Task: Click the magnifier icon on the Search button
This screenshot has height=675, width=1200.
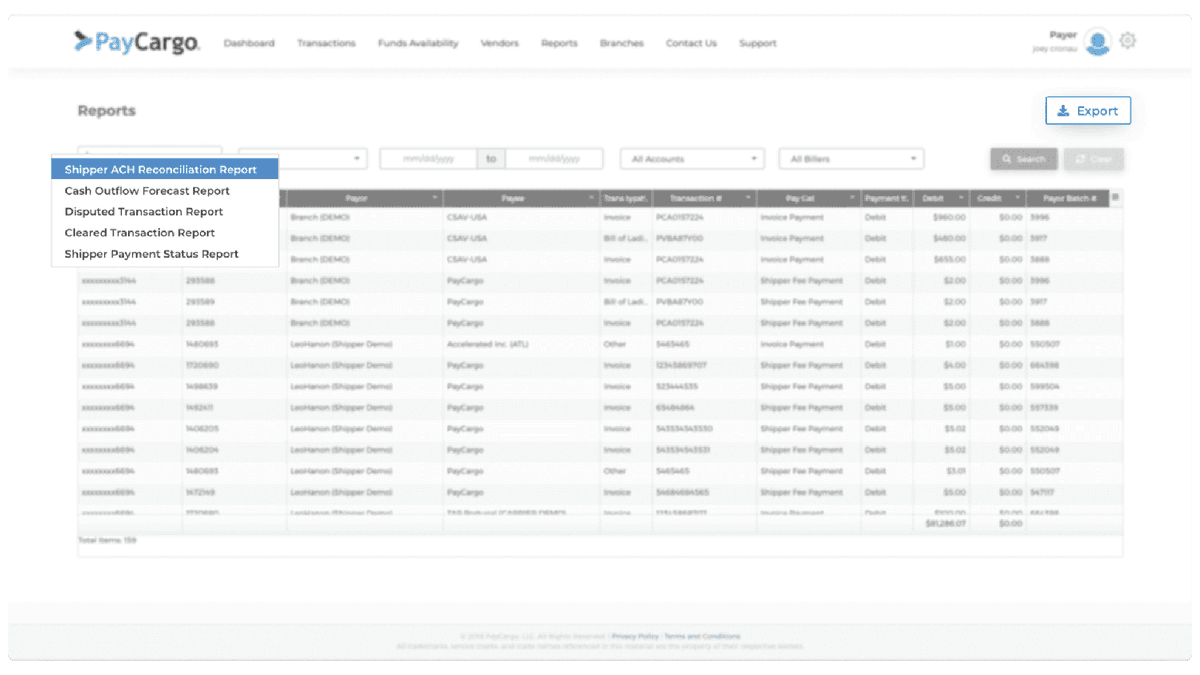Action: coord(1007,158)
